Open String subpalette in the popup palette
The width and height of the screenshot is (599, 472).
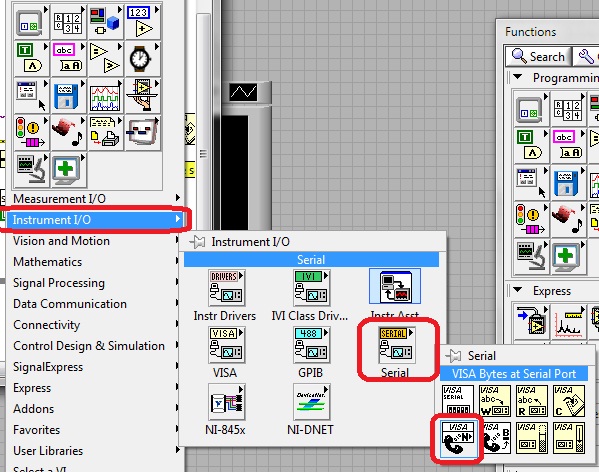tap(68, 58)
